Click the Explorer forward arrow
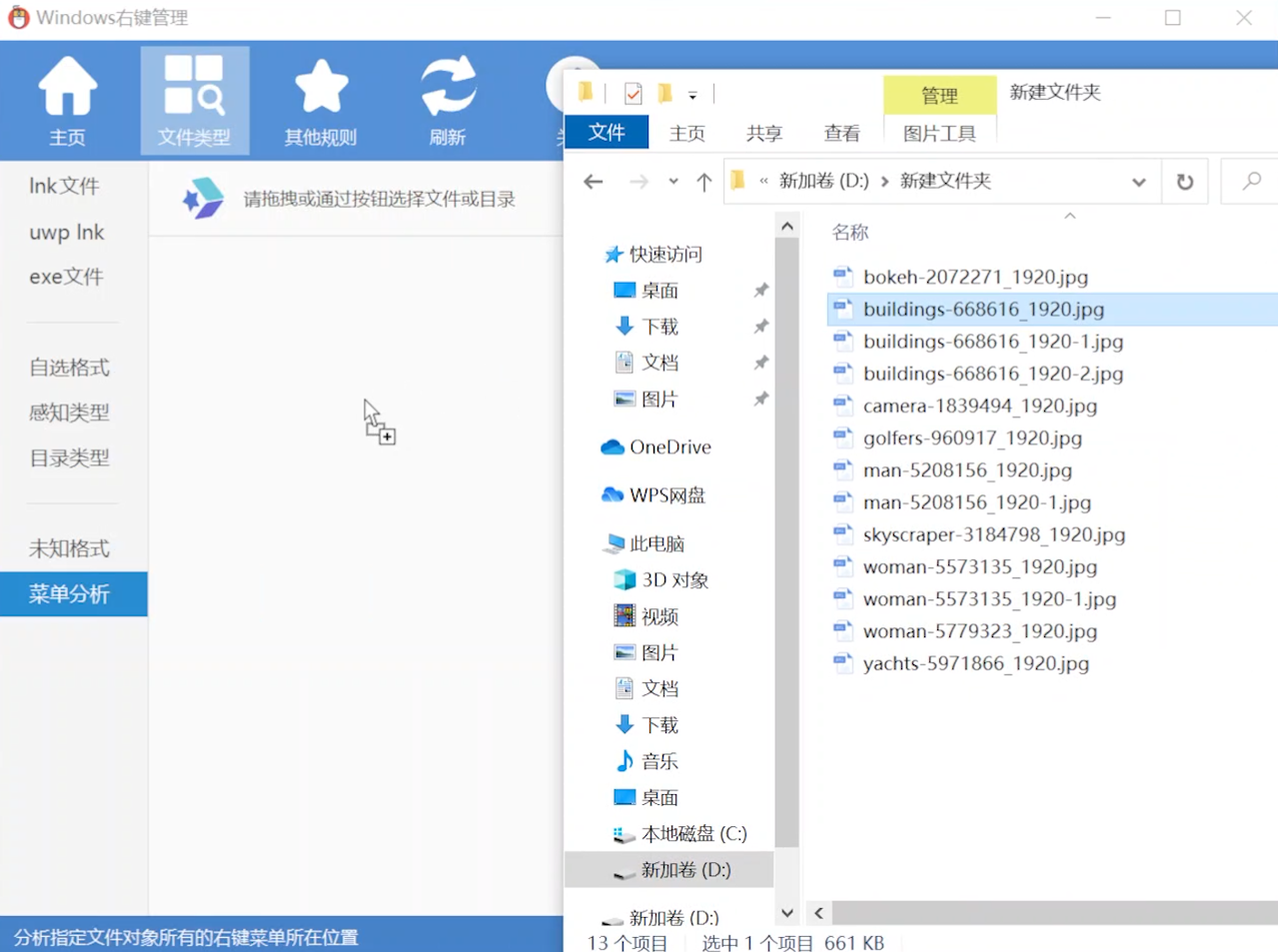The width and height of the screenshot is (1278, 952). [639, 182]
